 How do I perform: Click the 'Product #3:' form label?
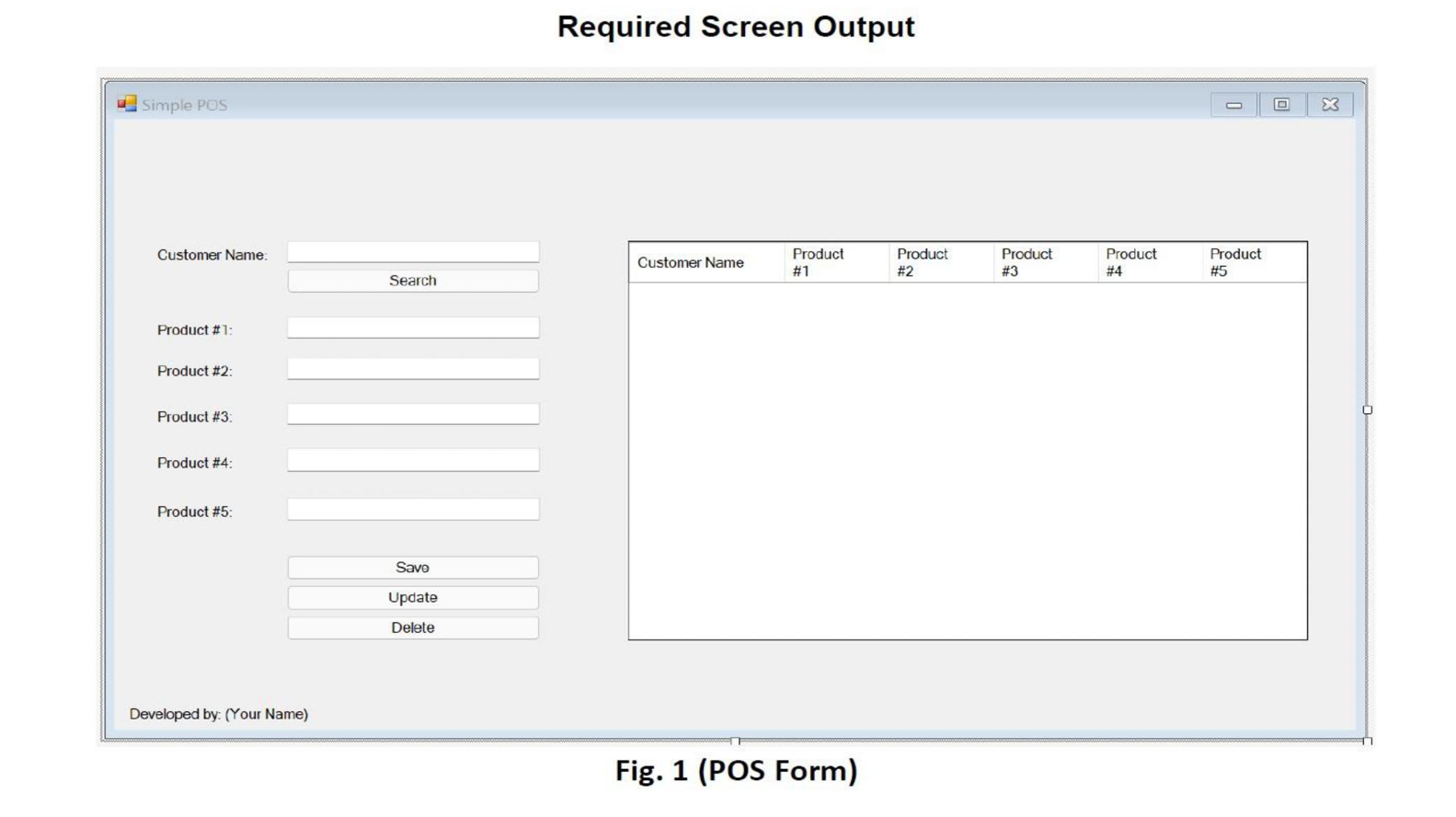[x=195, y=417]
